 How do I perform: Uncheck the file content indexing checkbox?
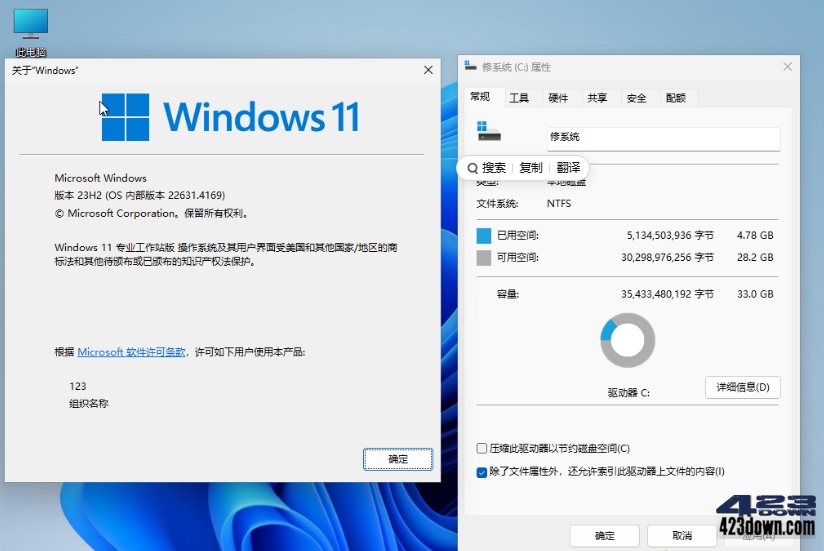click(x=481, y=472)
